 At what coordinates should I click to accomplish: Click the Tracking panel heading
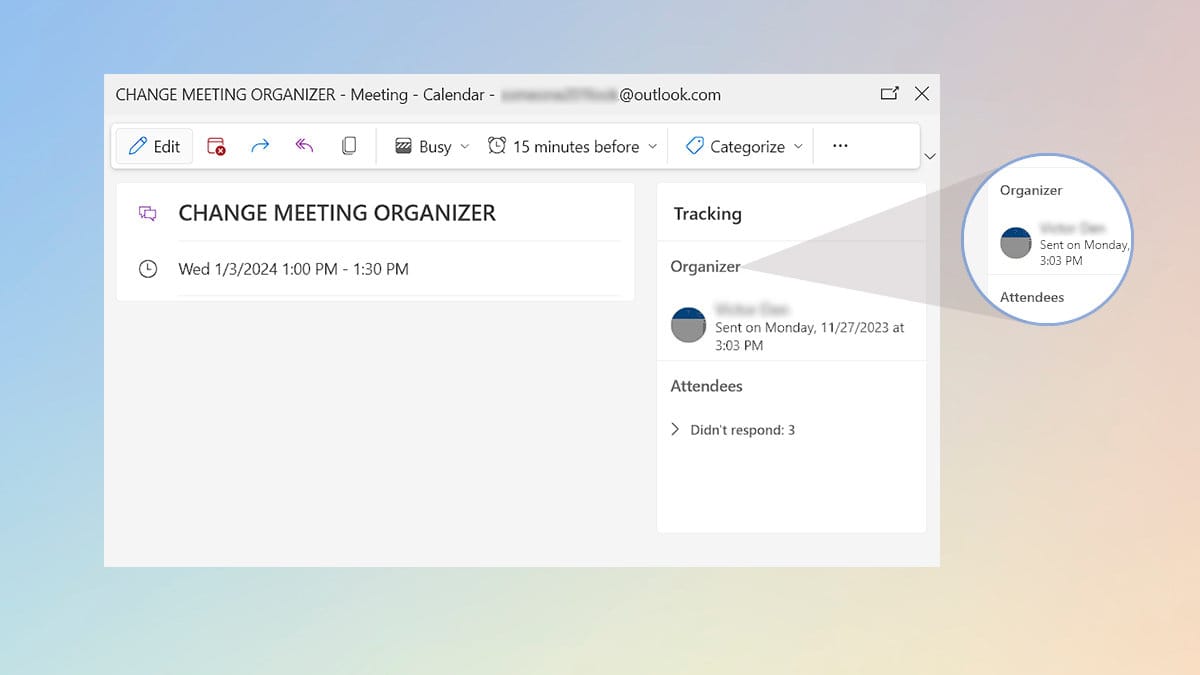(x=707, y=214)
